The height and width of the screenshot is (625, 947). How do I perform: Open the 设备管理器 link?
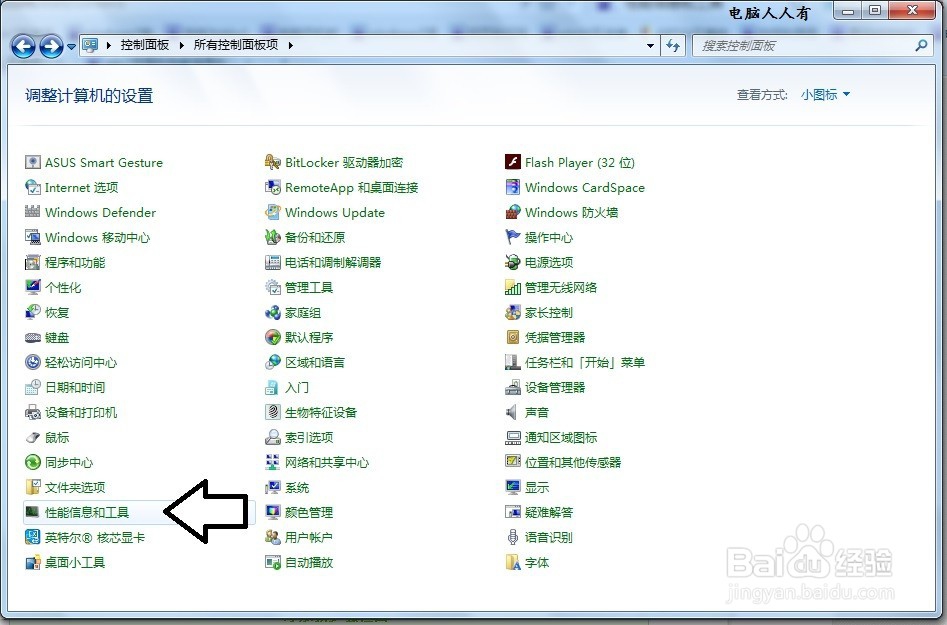pyautogui.click(x=555, y=387)
